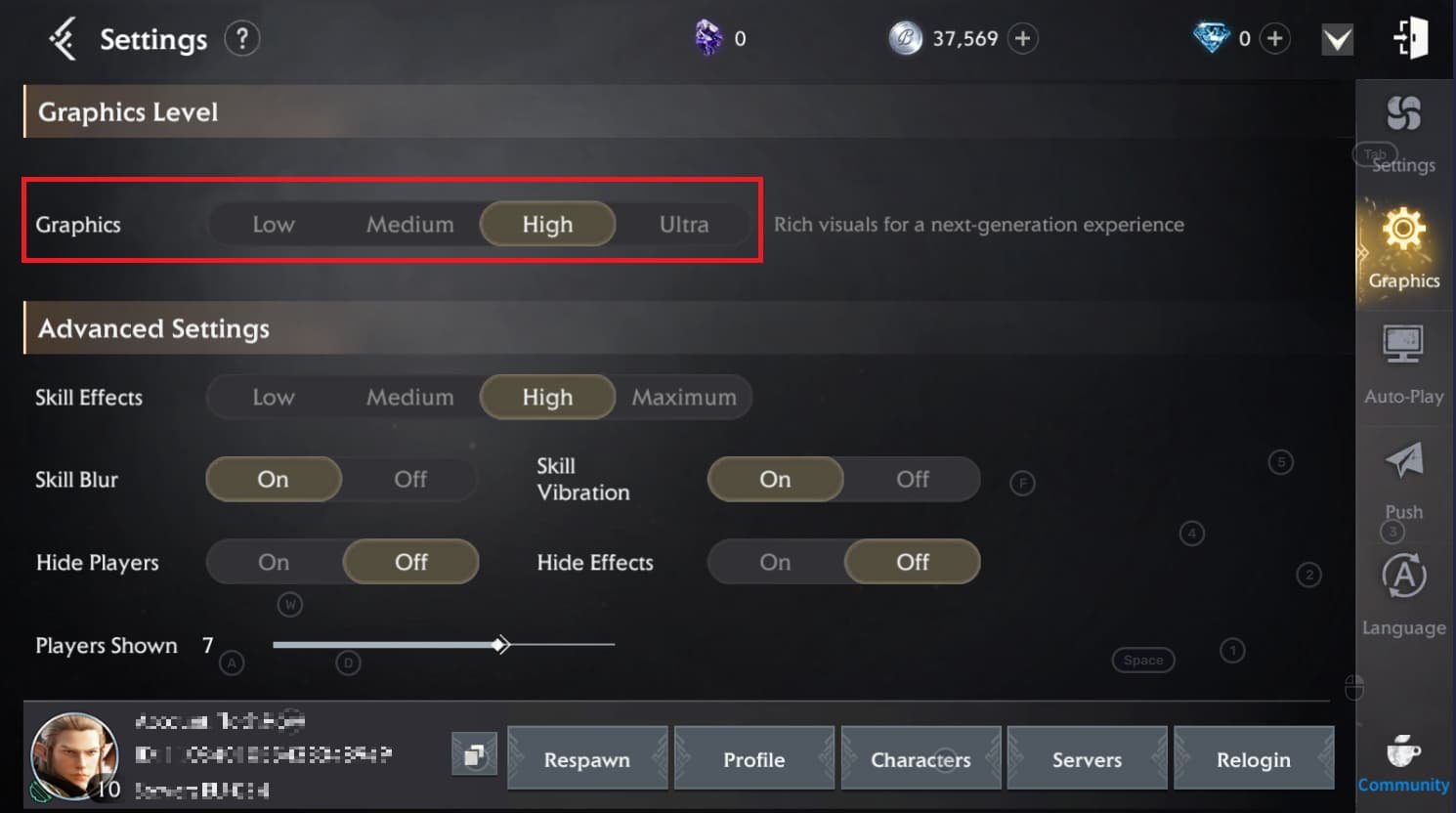1456x813 pixels.
Task: Click the exit door icon
Action: [x=1410, y=39]
